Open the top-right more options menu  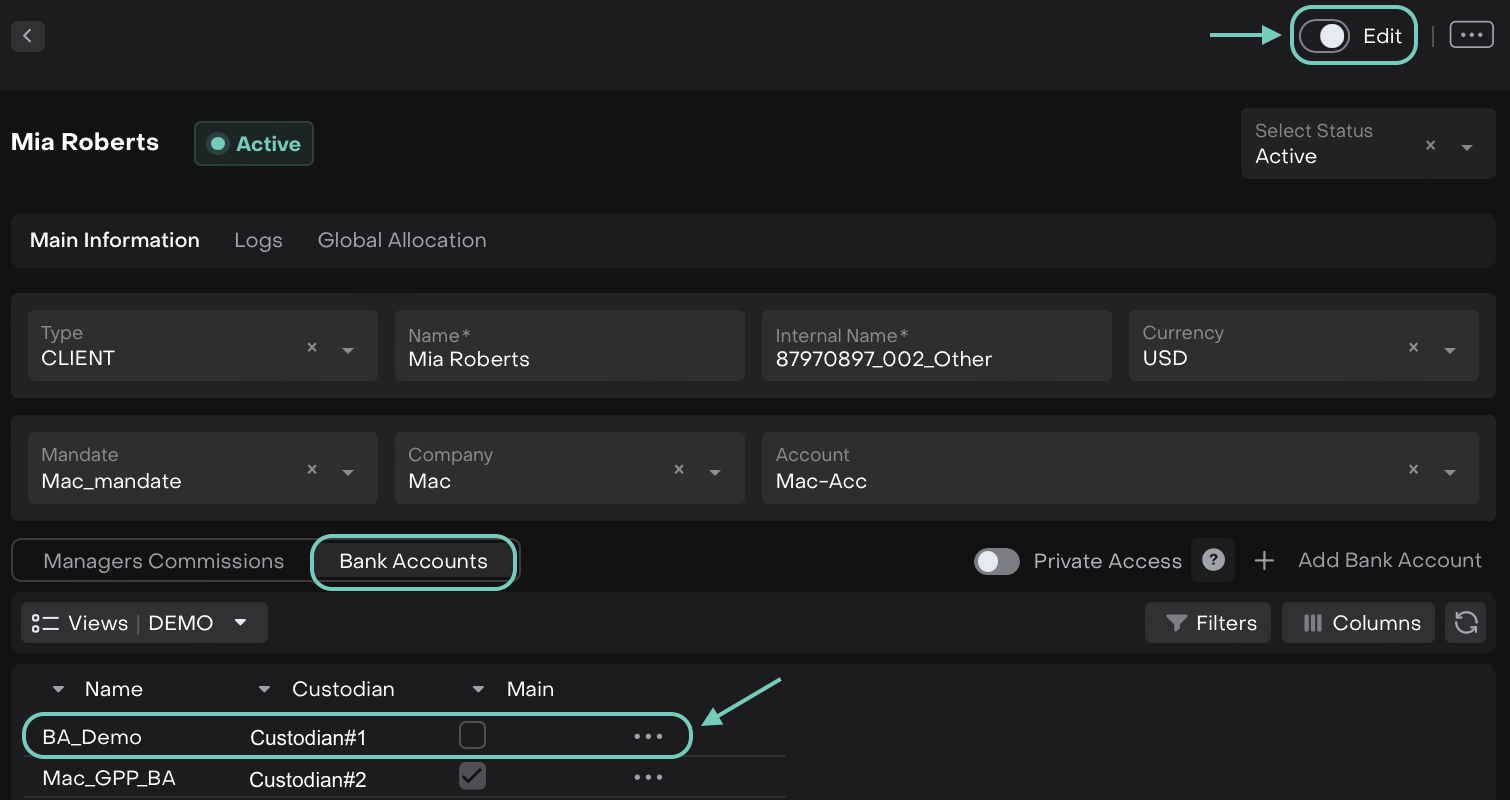click(1471, 35)
